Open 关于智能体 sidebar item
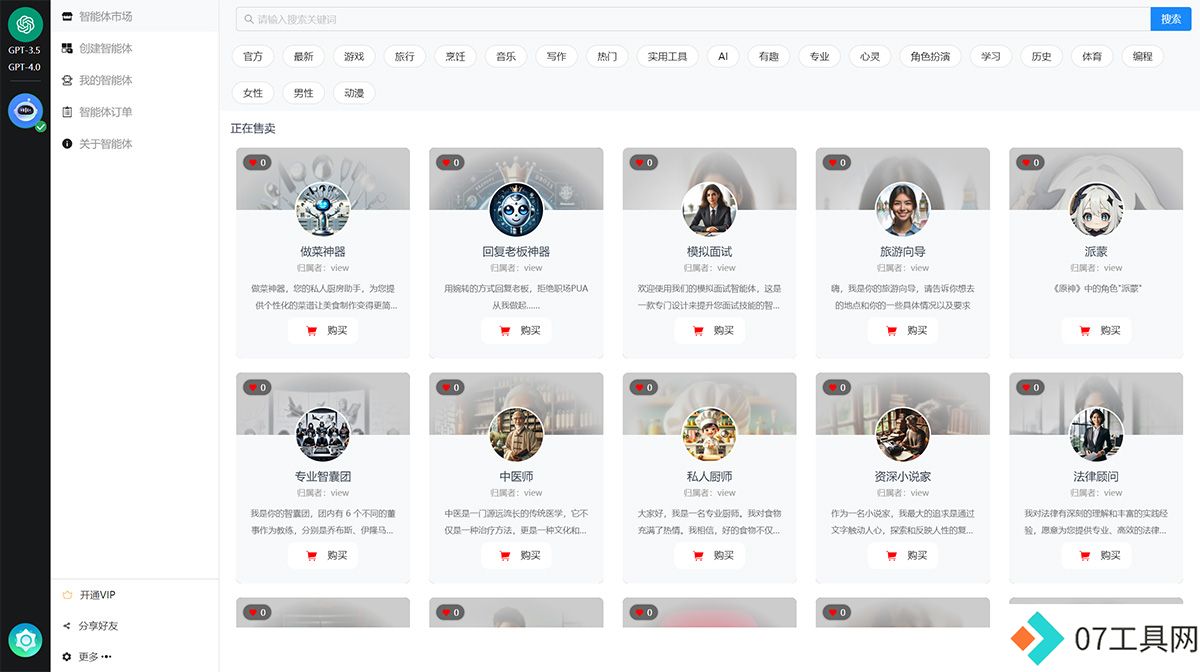The image size is (1200, 672). (134, 144)
